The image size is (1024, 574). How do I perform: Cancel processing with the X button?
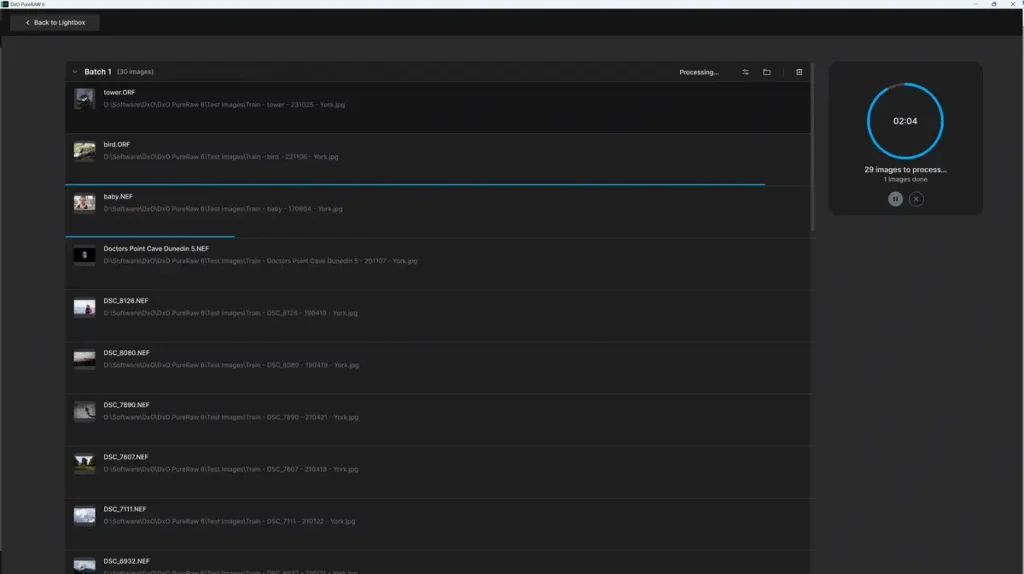point(916,199)
